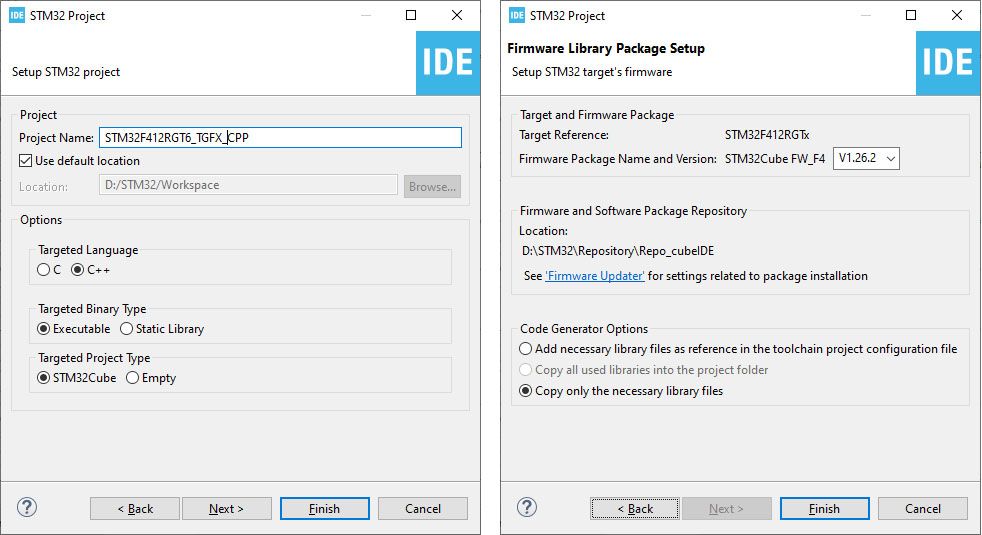Image resolution: width=982 pixels, height=535 pixels.
Task: Click the Project Name text field
Action: (x=280, y=138)
